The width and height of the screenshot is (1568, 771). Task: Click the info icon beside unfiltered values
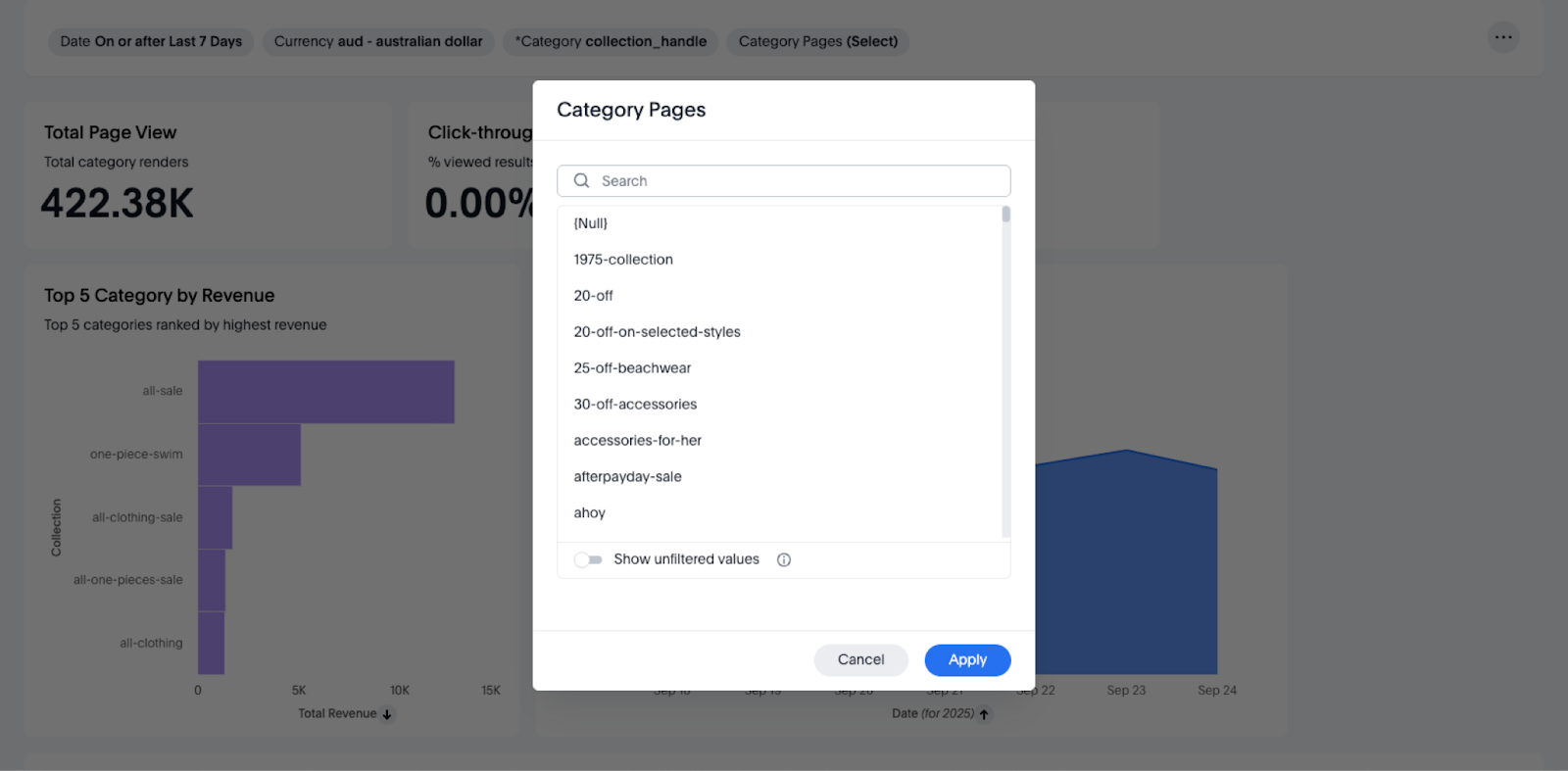click(x=784, y=559)
